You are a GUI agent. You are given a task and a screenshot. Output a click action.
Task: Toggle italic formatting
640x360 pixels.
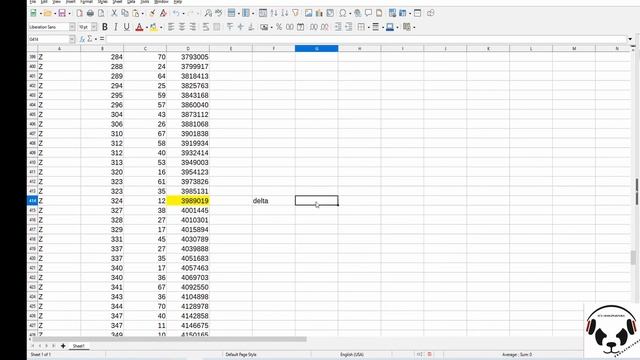116,27
